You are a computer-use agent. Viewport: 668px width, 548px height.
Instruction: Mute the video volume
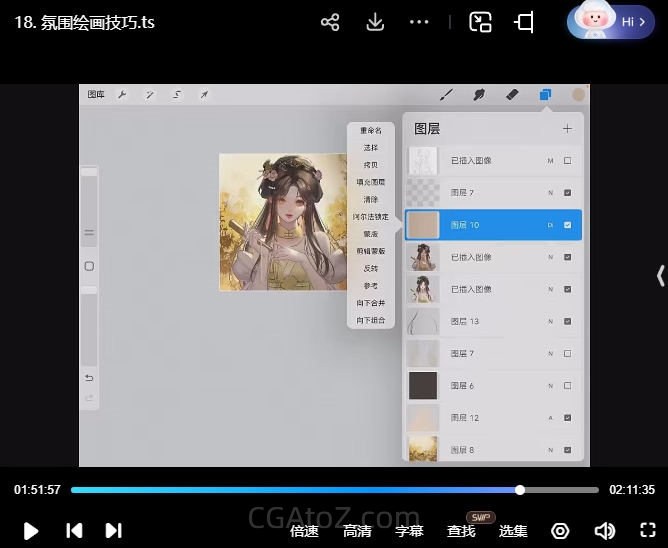pos(604,531)
